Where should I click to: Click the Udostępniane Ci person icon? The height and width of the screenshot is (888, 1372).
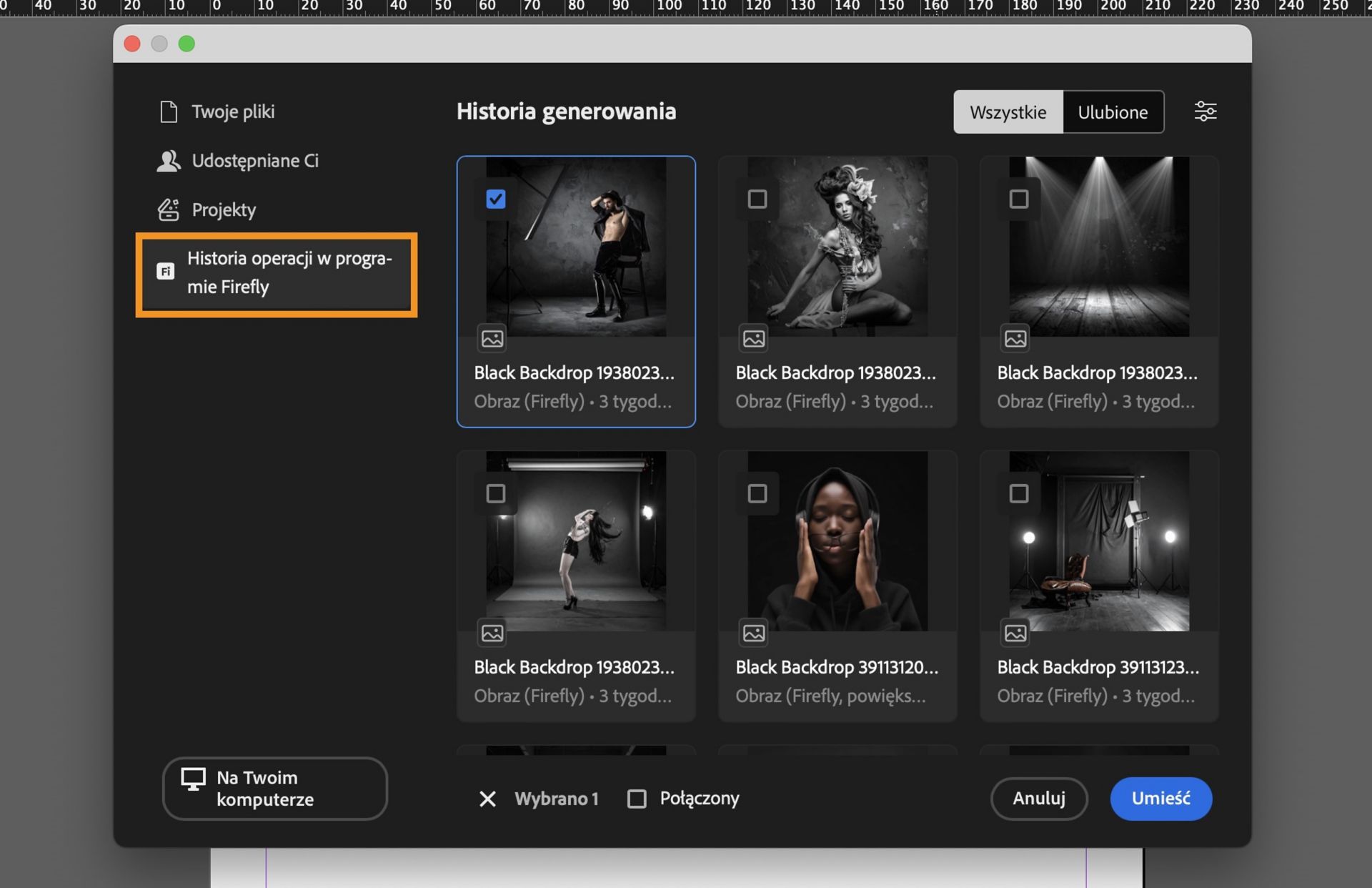click(169, 161)
